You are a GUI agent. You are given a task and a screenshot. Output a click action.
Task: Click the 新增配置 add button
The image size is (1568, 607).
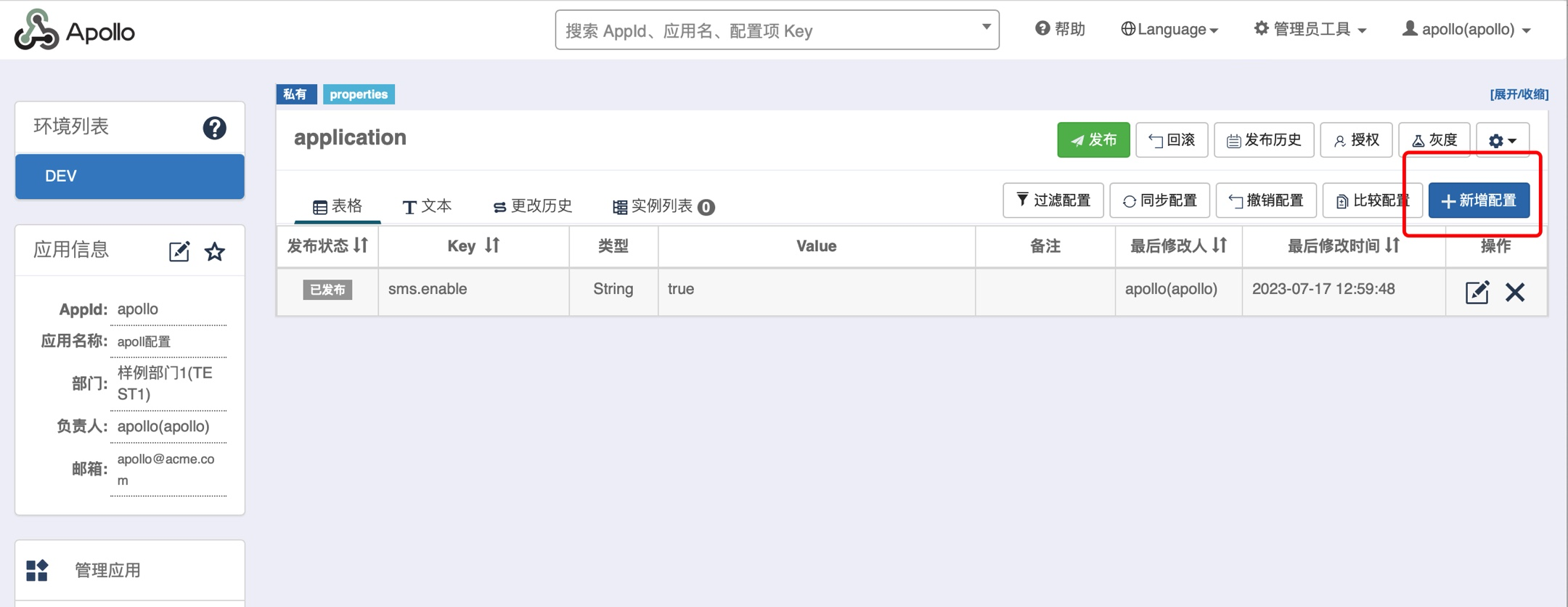coord(1479,200)
